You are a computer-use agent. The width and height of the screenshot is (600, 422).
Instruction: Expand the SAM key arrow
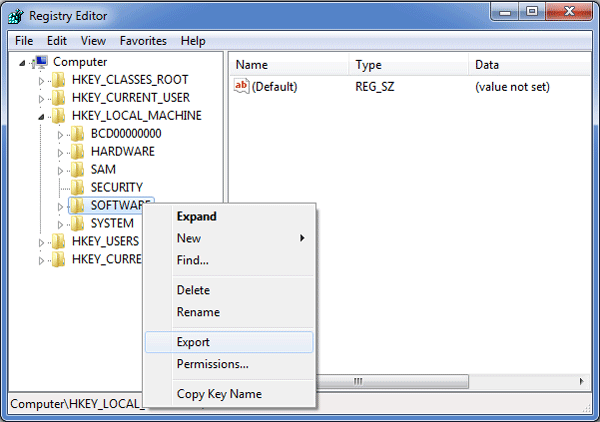tap(61, 170)
